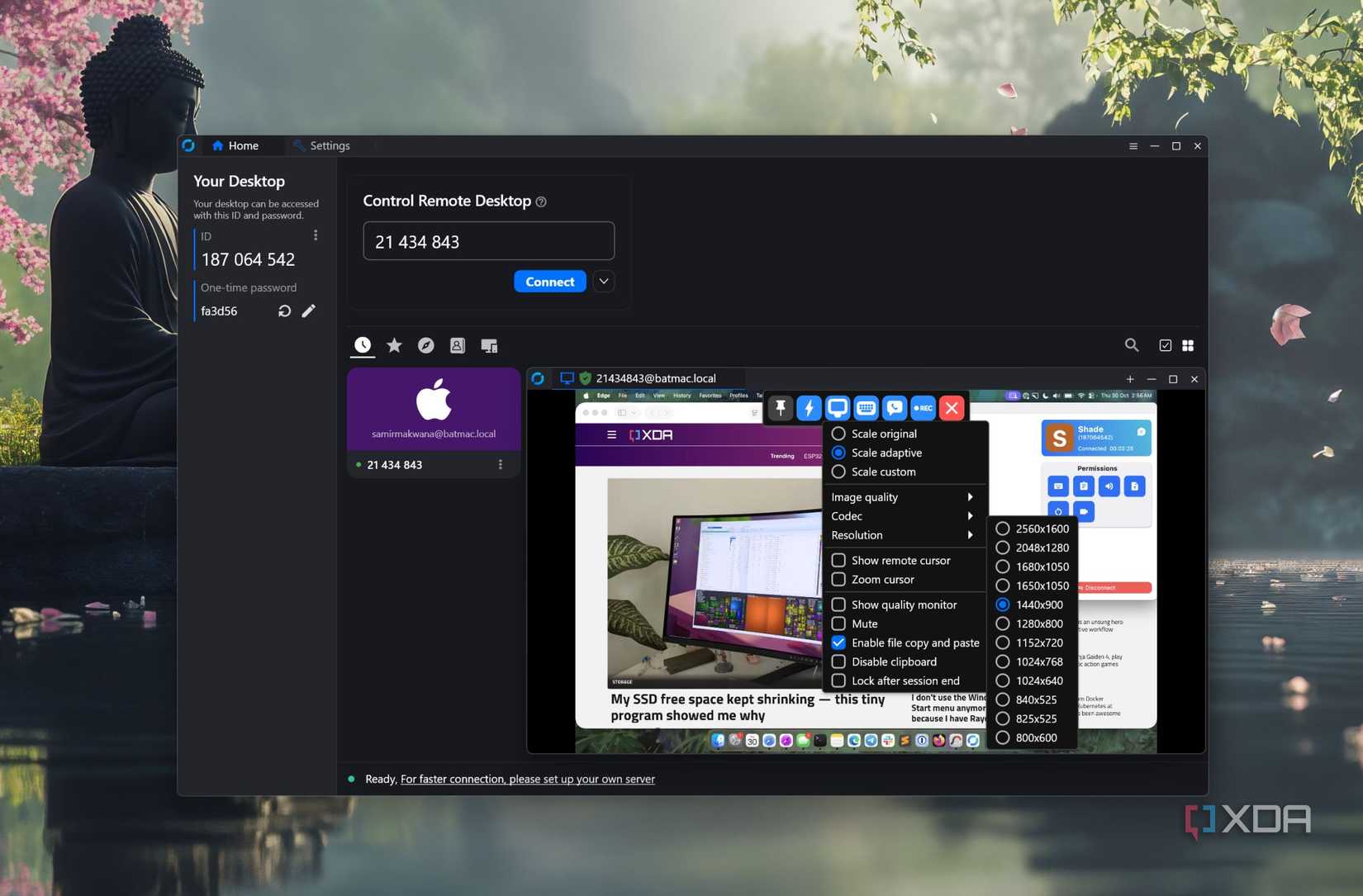
Task: Open the chat icon in the session toolbar
Action: point(894,407)
